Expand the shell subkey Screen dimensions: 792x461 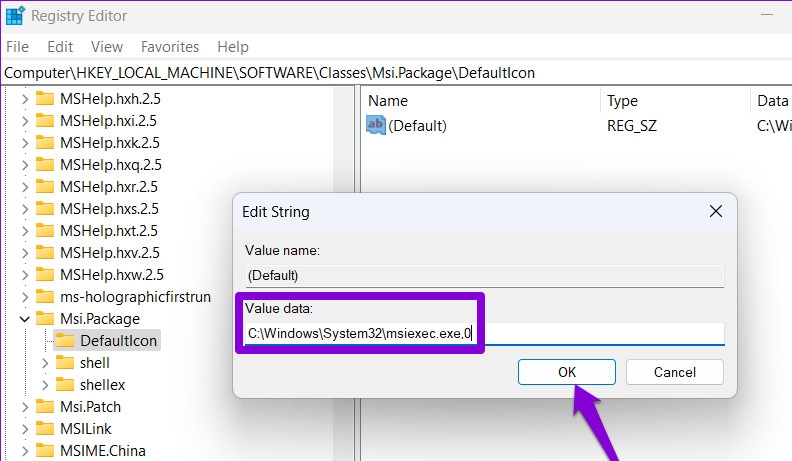pyautogui.click(x=45, y=363)
